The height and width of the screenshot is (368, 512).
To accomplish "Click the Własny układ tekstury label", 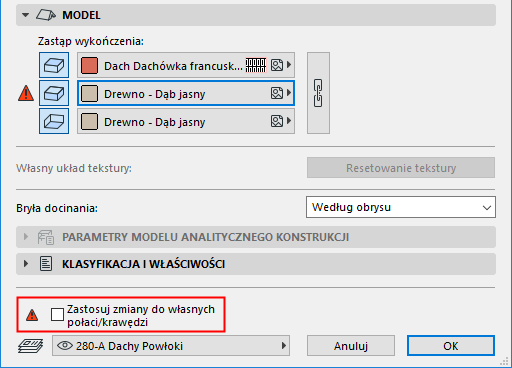I will click(x=74, y=168).
